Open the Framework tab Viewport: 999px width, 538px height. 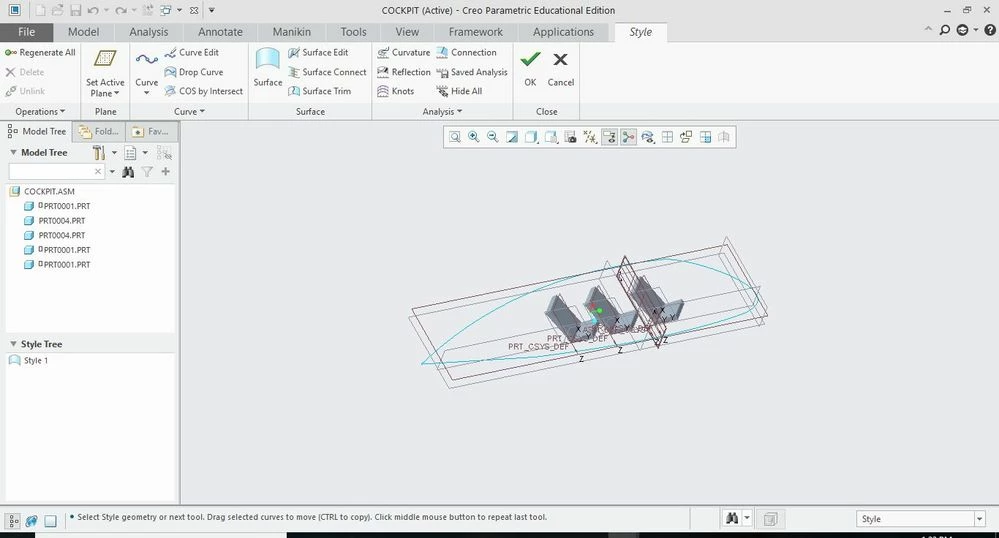[475, 32]
